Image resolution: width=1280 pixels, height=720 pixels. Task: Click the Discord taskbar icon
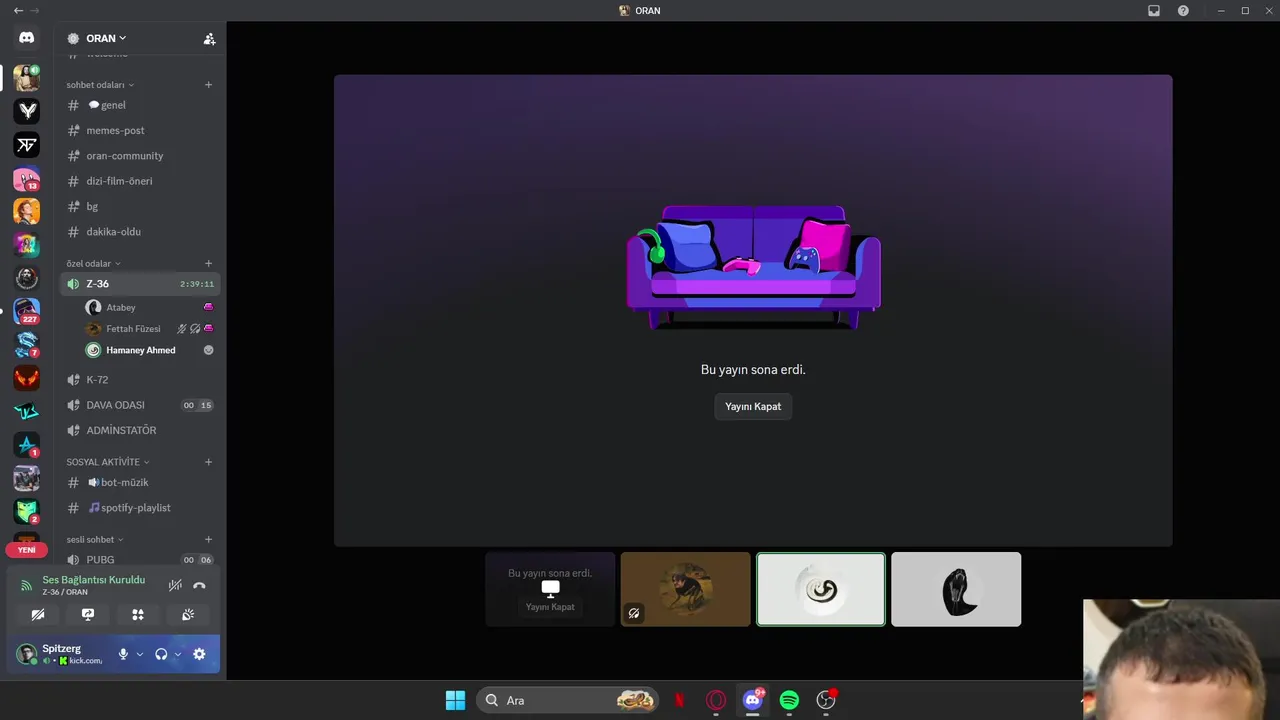point(753,700)
